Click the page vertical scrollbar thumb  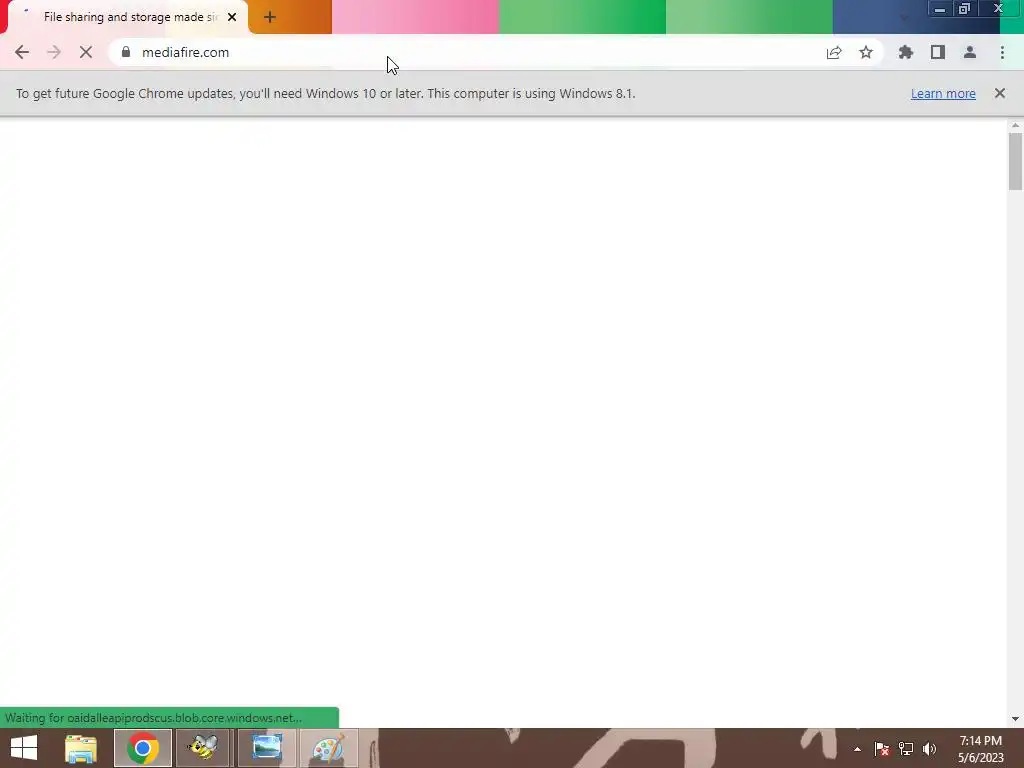click(x=1015, y=161)
